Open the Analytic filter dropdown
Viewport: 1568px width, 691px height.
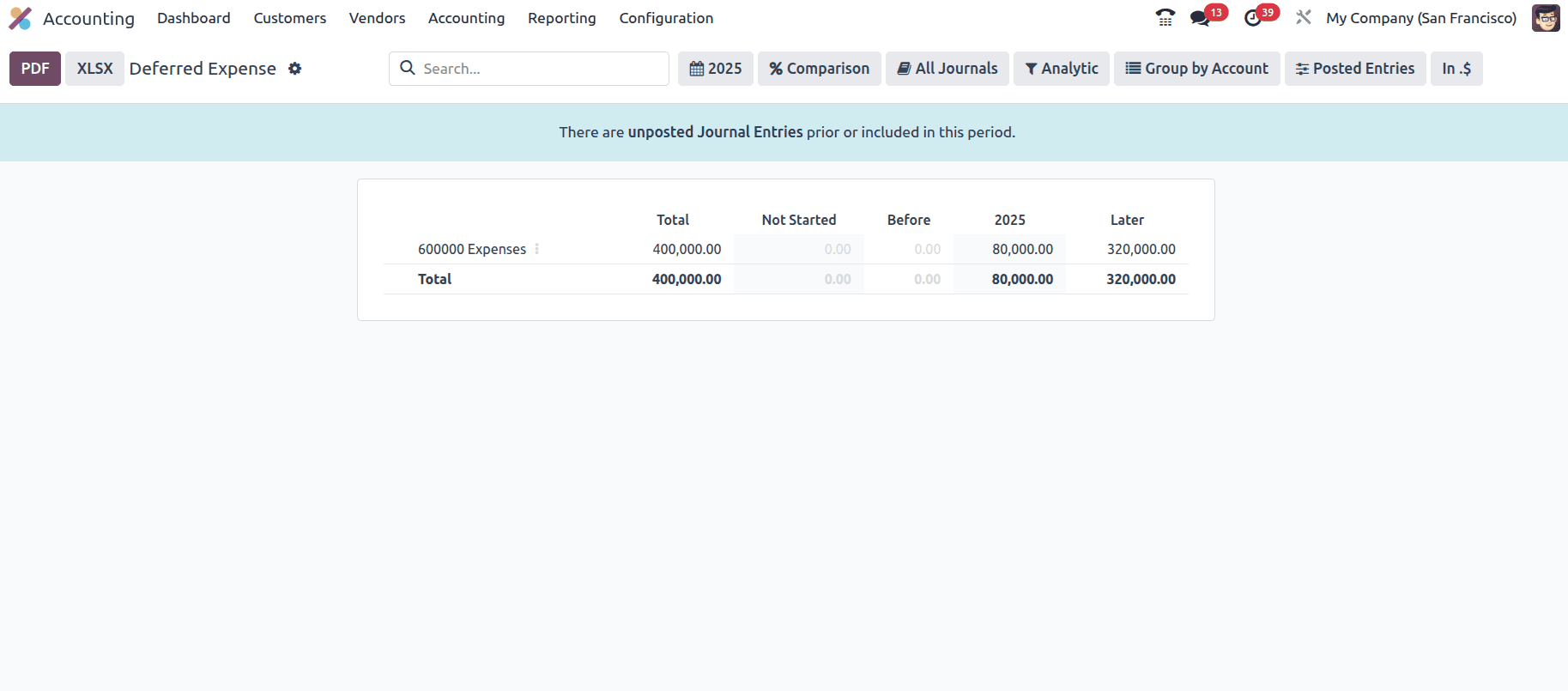click(x=1062, y=69)
